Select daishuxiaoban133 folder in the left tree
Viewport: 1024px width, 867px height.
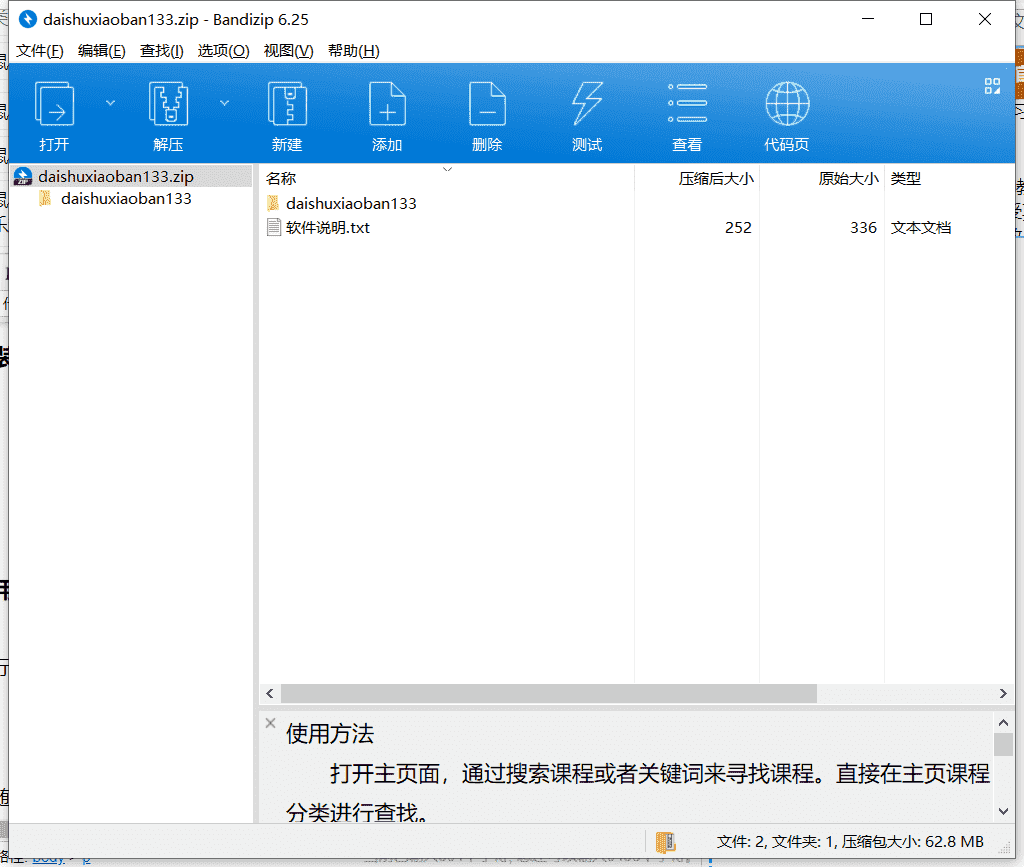(x=126, y=198)
